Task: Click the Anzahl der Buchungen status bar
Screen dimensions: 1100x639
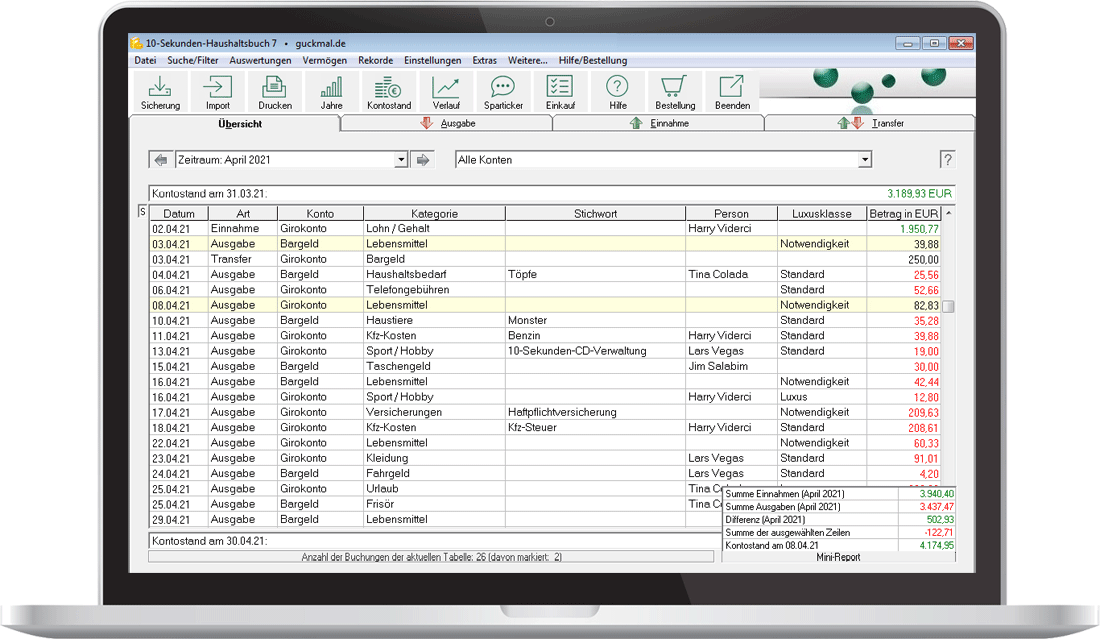Action: [x=431, y=557]
